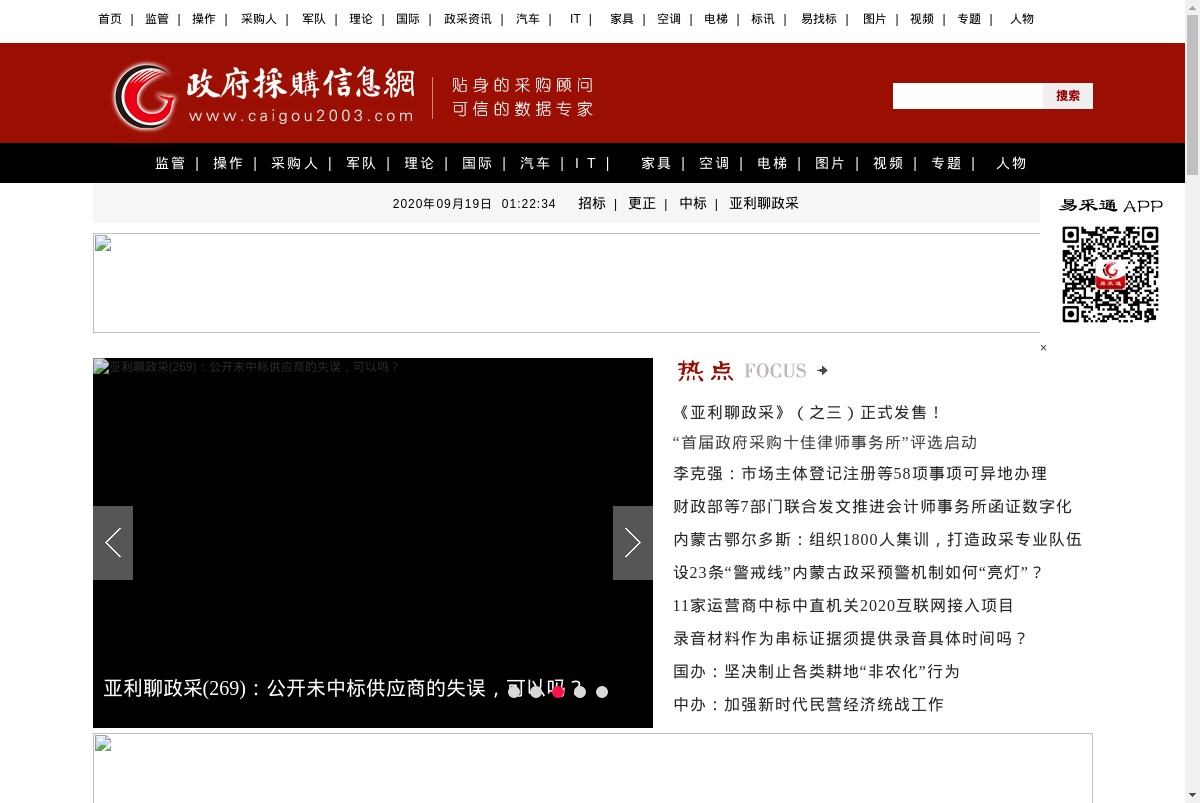This screenshot has height=803, width=1200.
Task: Open 财政部等7部门联合发文 headline
Action: pyautogui.click(x=872, y=507)
